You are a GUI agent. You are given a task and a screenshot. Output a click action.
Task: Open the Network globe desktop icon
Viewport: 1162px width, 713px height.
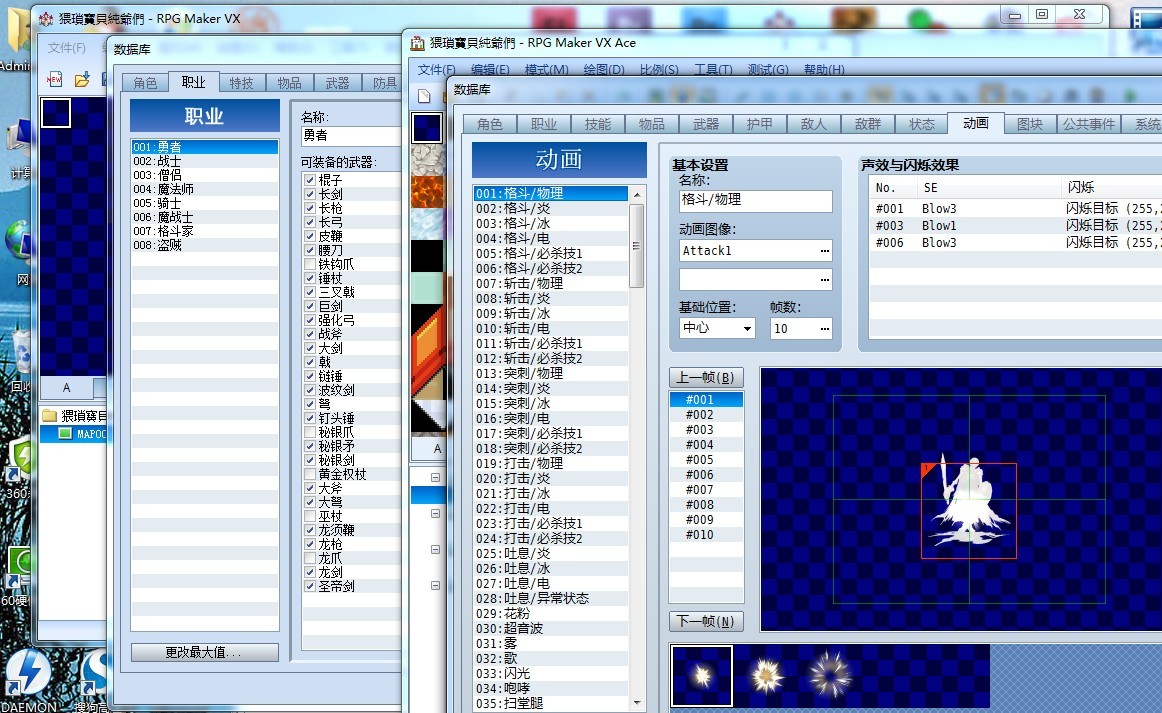[18, 252]
